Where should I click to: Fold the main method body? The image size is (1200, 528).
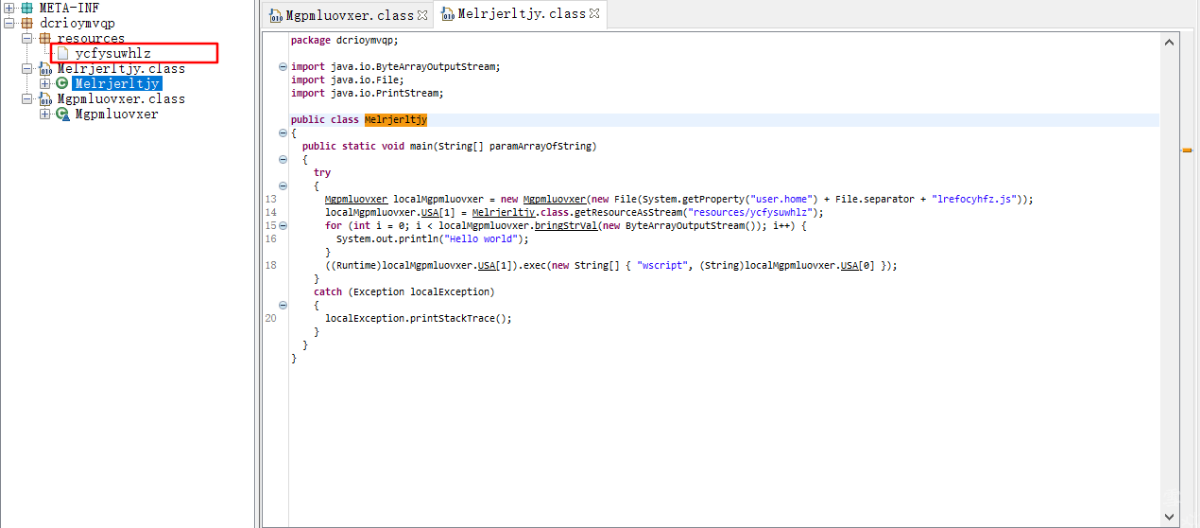(283, 159)
